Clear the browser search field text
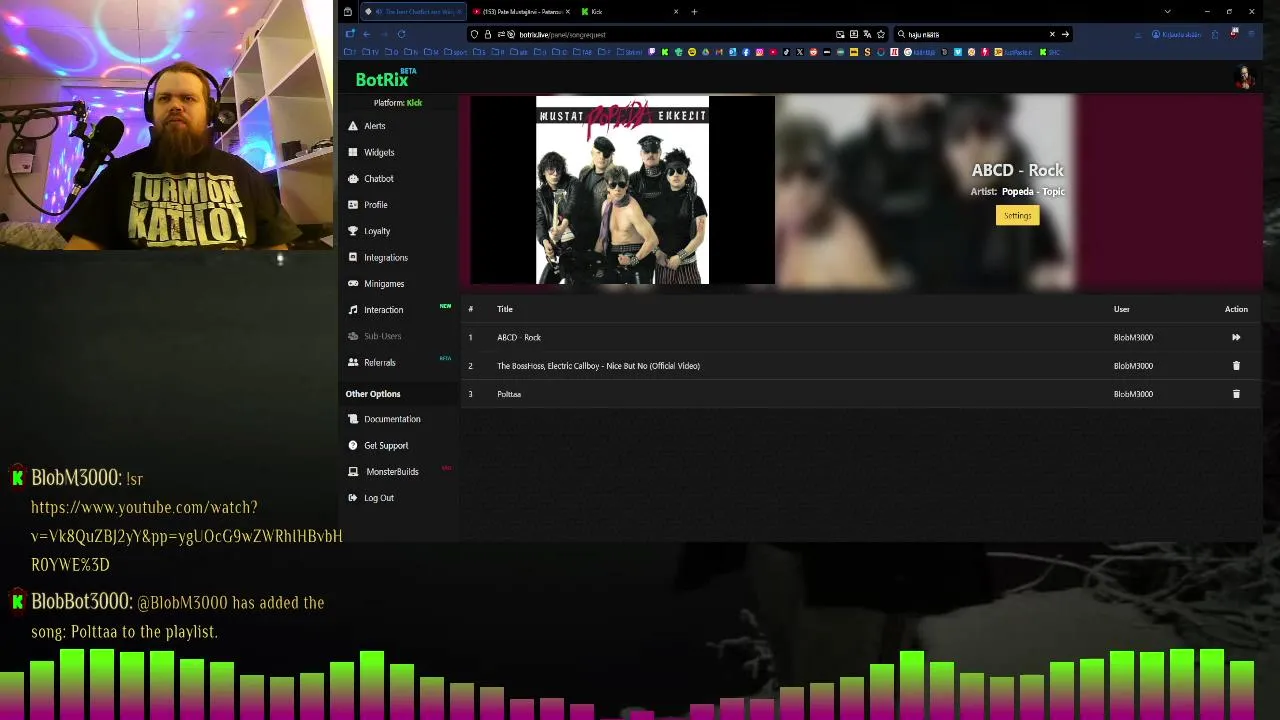Viewport: 1280px width, 720px height. pyautogui.click(x=1052, y=34)
